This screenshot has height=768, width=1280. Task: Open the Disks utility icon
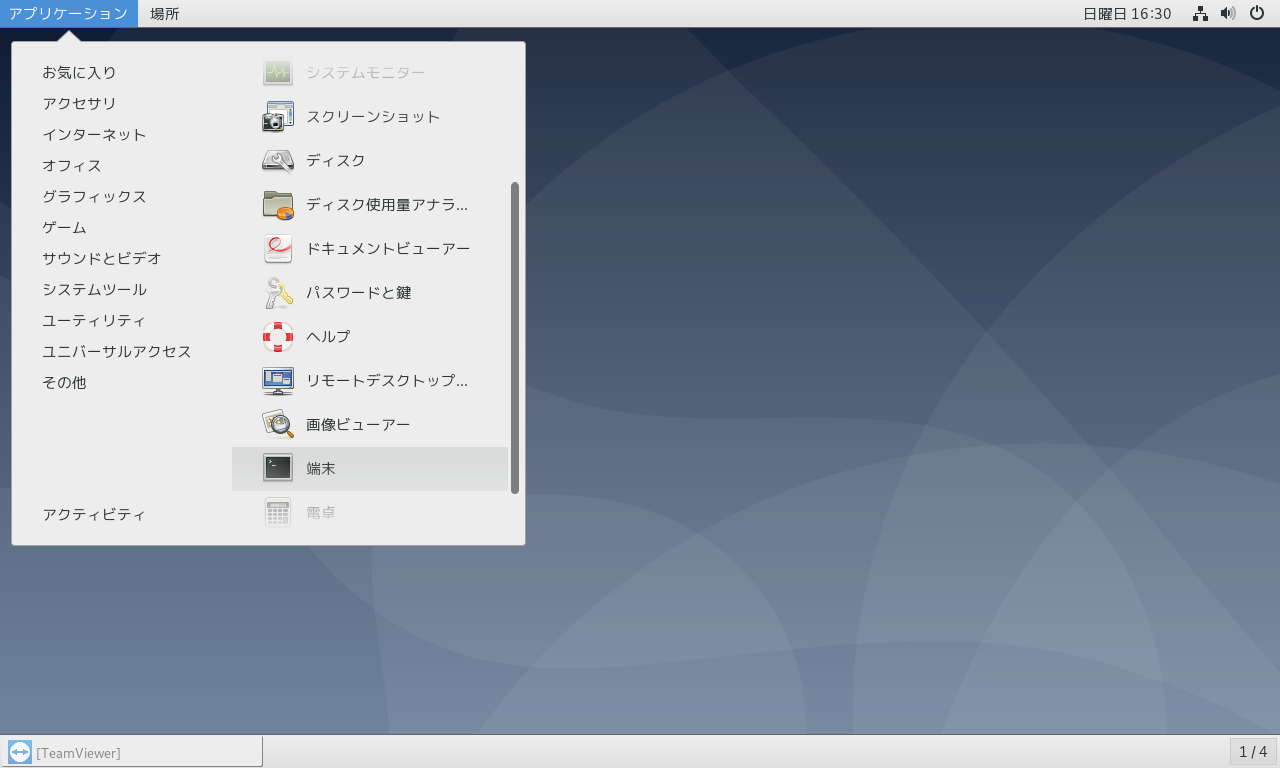278,161
